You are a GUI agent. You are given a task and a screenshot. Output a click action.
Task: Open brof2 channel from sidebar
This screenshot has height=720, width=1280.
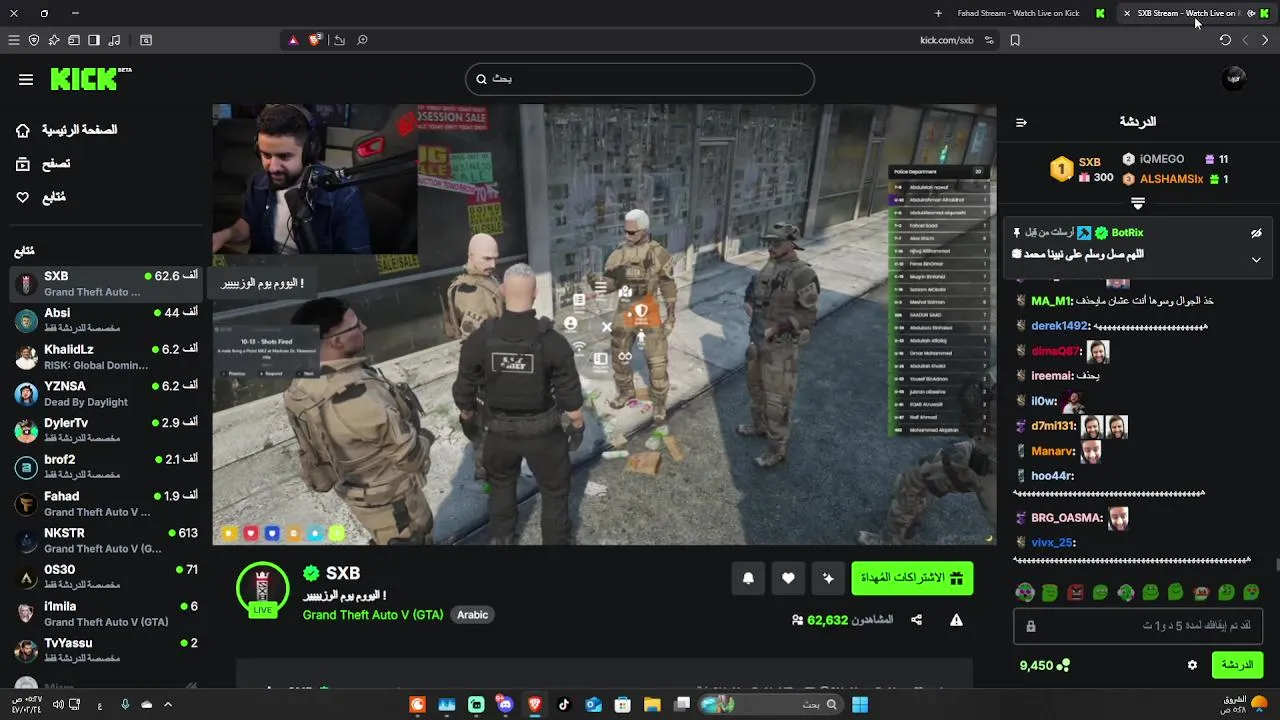click(106, 467)
